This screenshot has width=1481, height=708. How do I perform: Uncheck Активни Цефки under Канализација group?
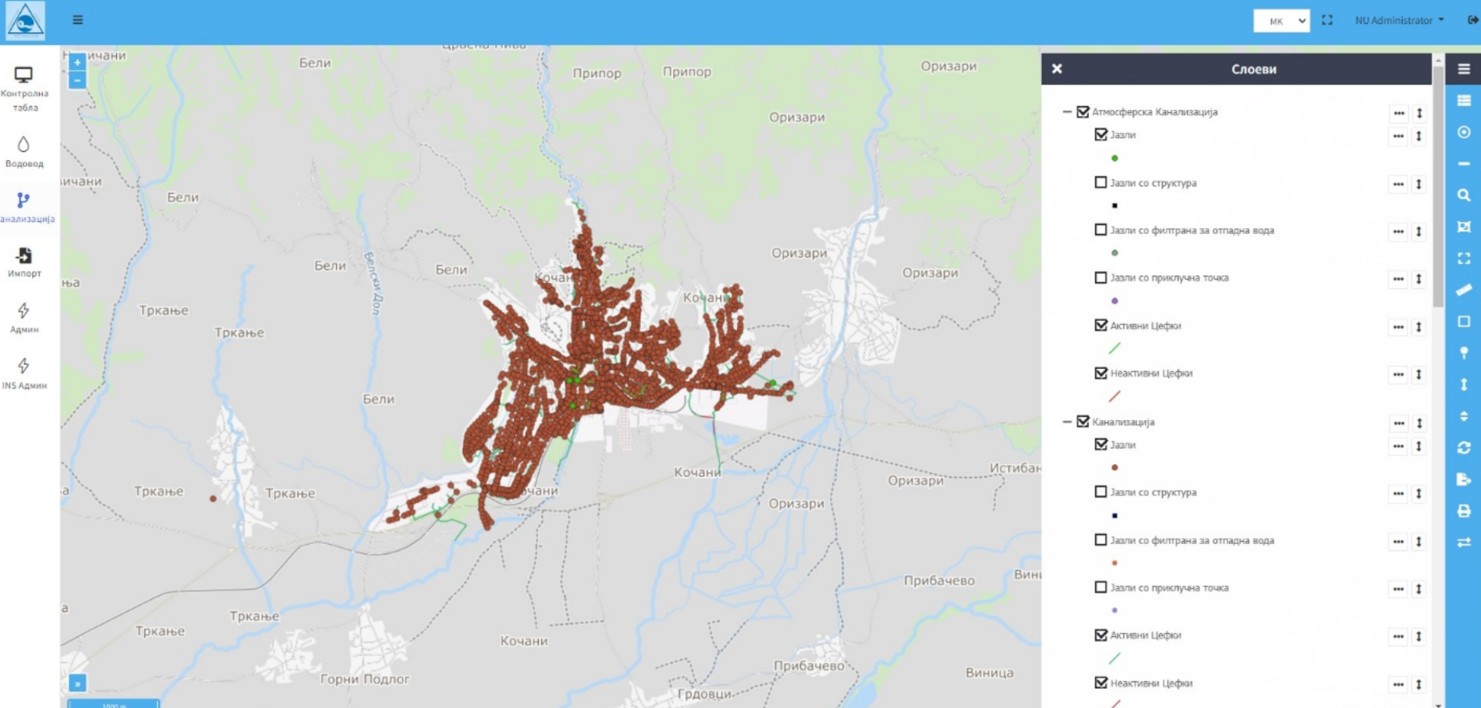click(x=1101, y=635)
